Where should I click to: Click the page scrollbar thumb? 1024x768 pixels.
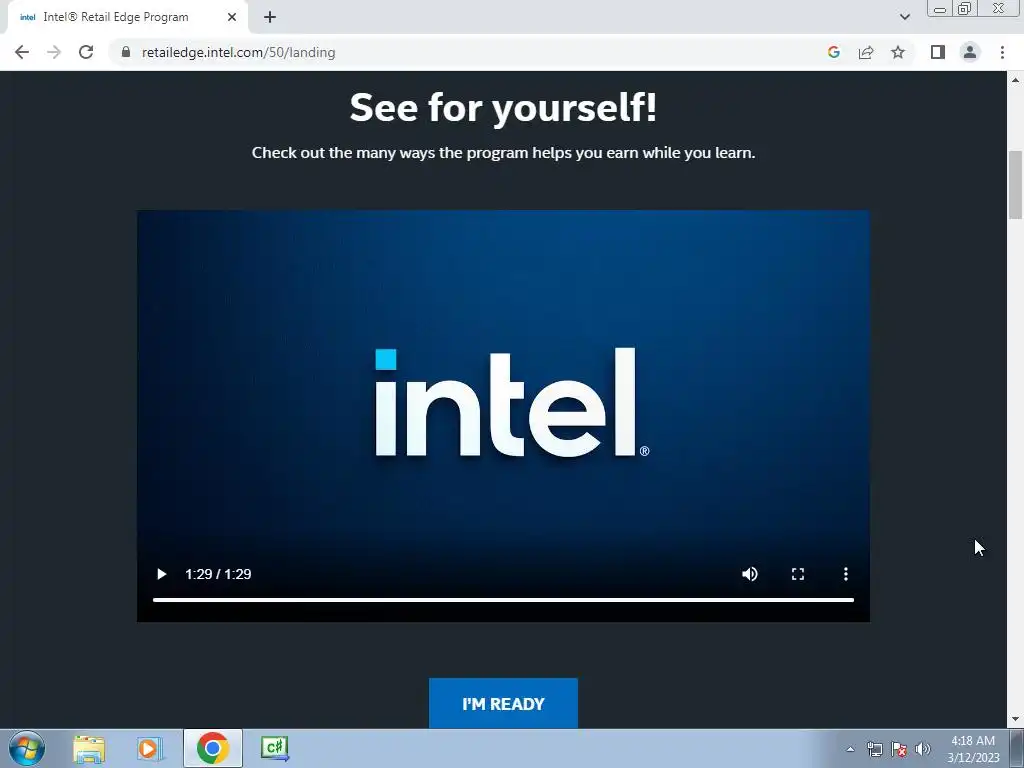pyautogui.click(x=1015, y=185)
